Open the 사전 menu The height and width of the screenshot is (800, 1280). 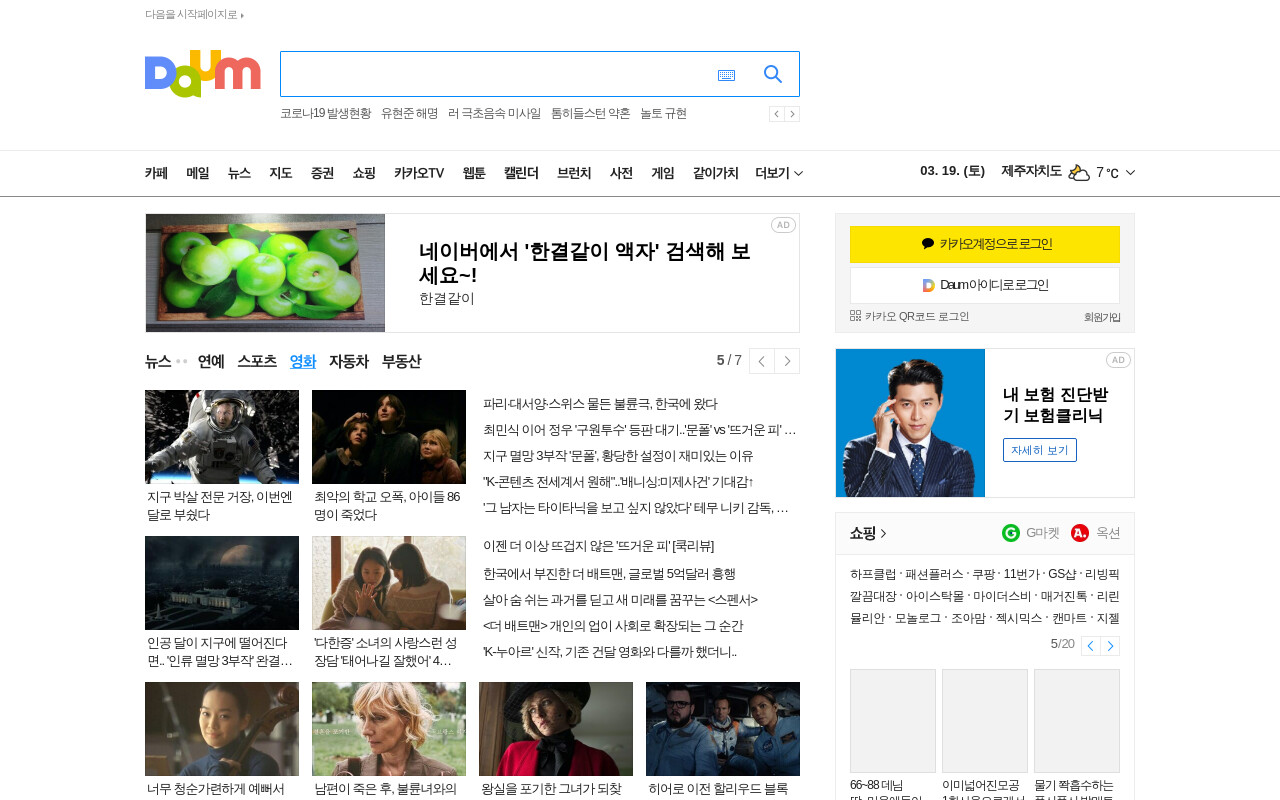(x=621, y=173)
